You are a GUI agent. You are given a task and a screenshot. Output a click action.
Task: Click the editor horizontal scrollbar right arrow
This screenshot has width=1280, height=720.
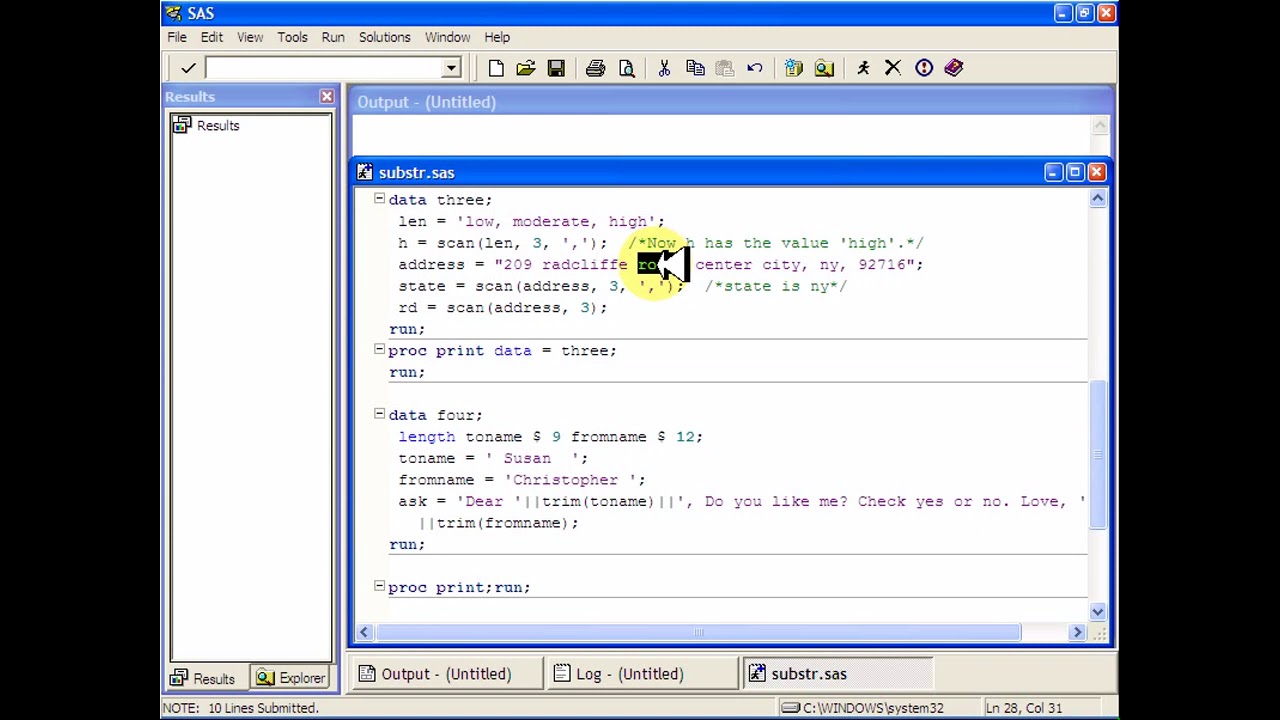[x=1078, y=632]
